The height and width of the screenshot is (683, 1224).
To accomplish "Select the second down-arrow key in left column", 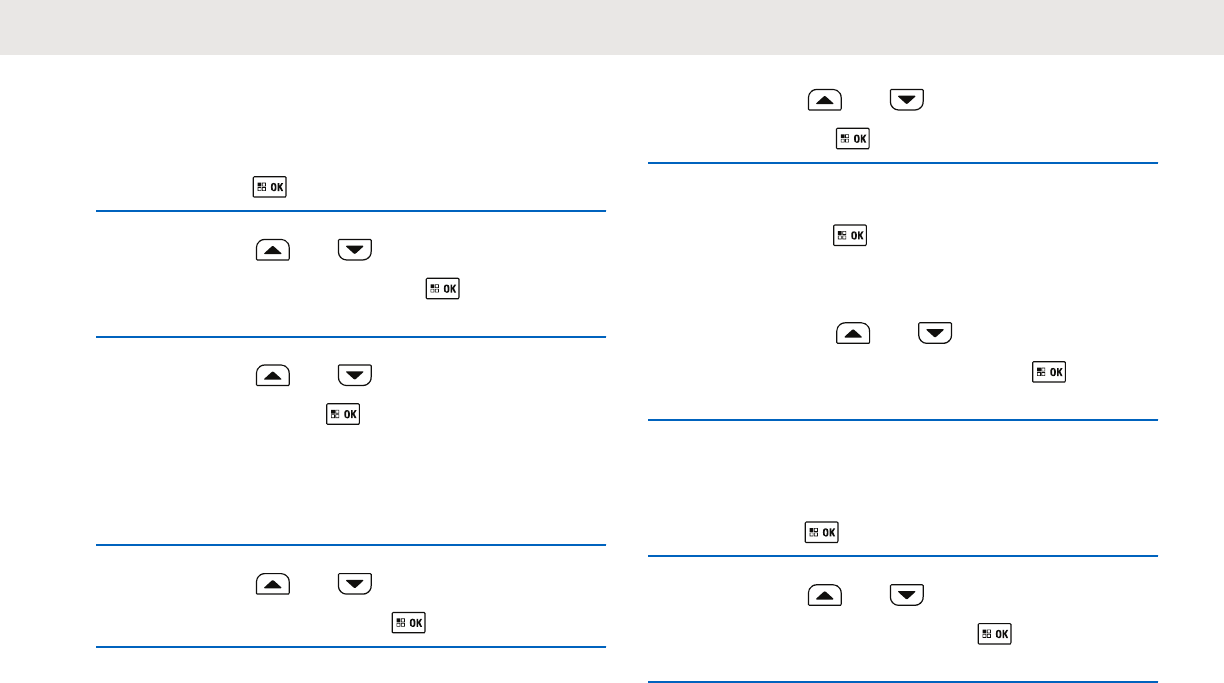I will 355,375.
